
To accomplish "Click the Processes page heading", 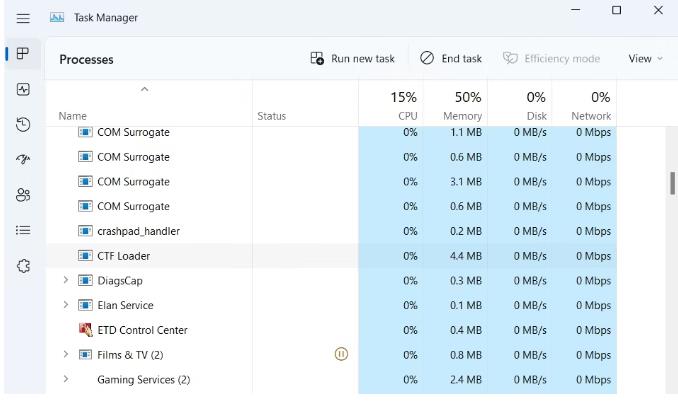I will tap(86, 59).
